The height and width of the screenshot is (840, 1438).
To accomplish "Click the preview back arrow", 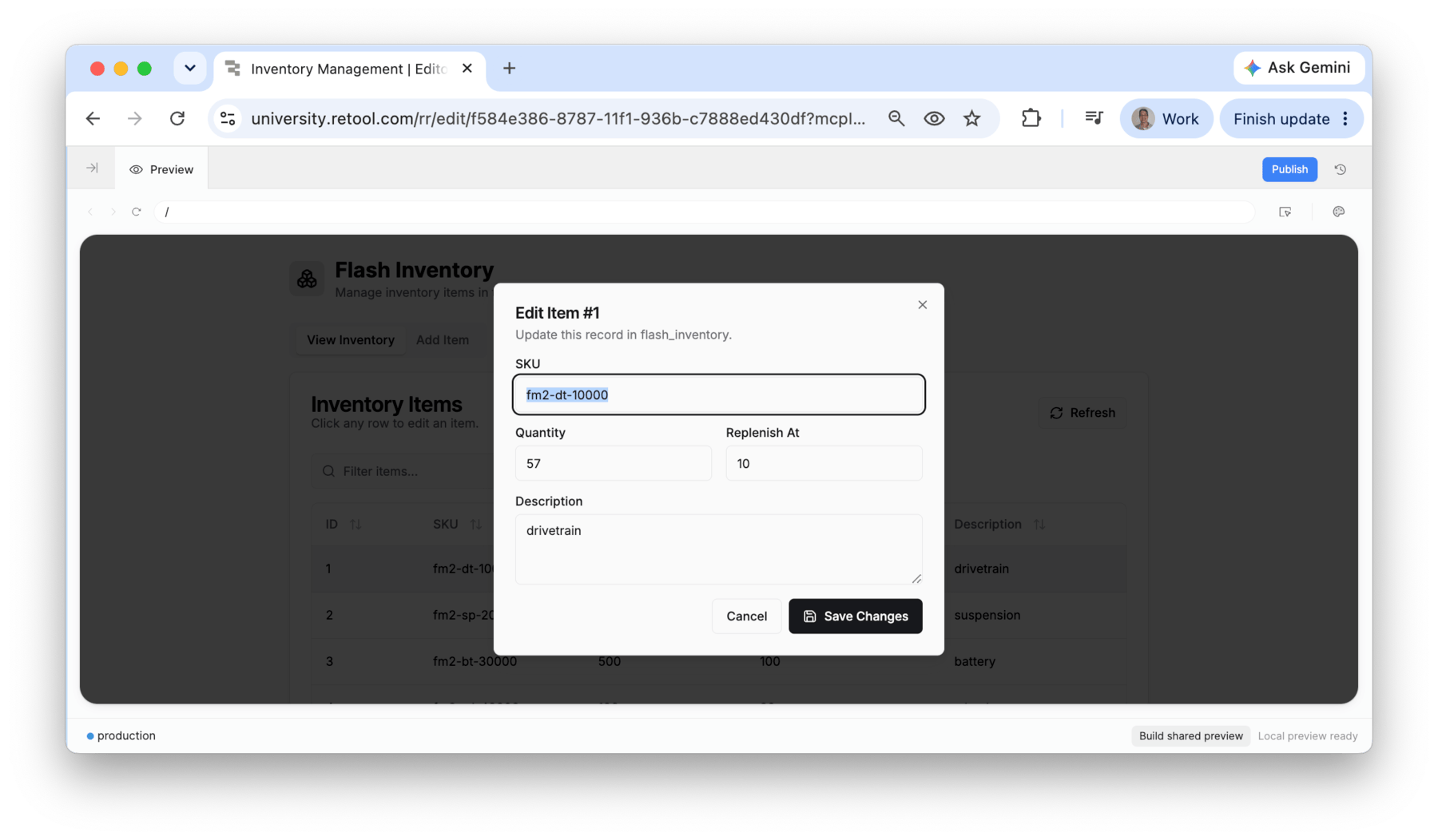I will pyautogui.click(x=90, y=212).
